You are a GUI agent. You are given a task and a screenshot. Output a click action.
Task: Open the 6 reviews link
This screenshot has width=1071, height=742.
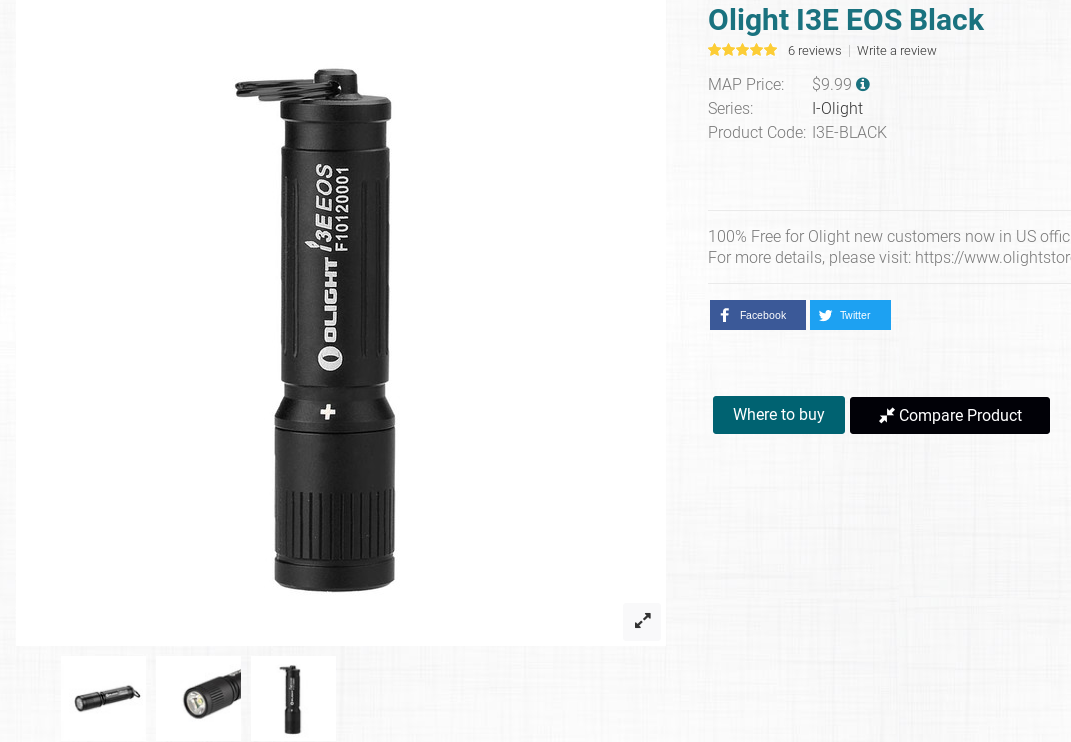click(x=814, y=51)
